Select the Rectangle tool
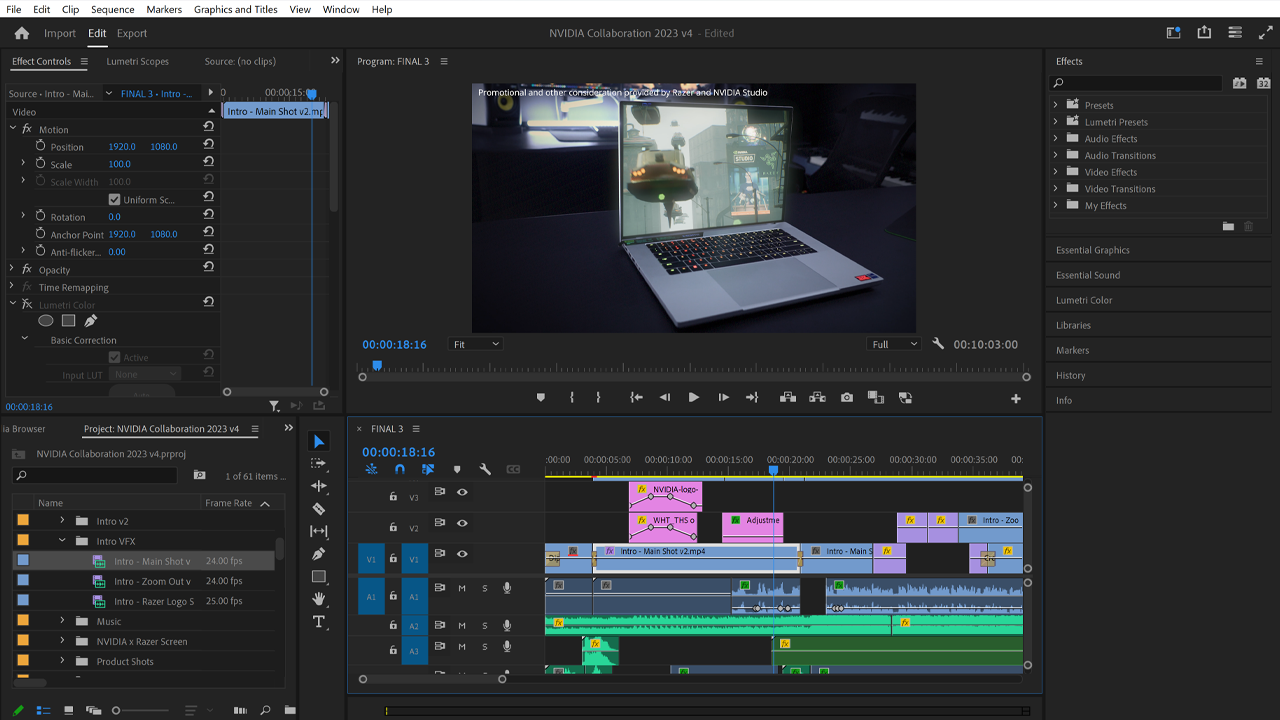The image size is (1280, 720). (318, 576)
